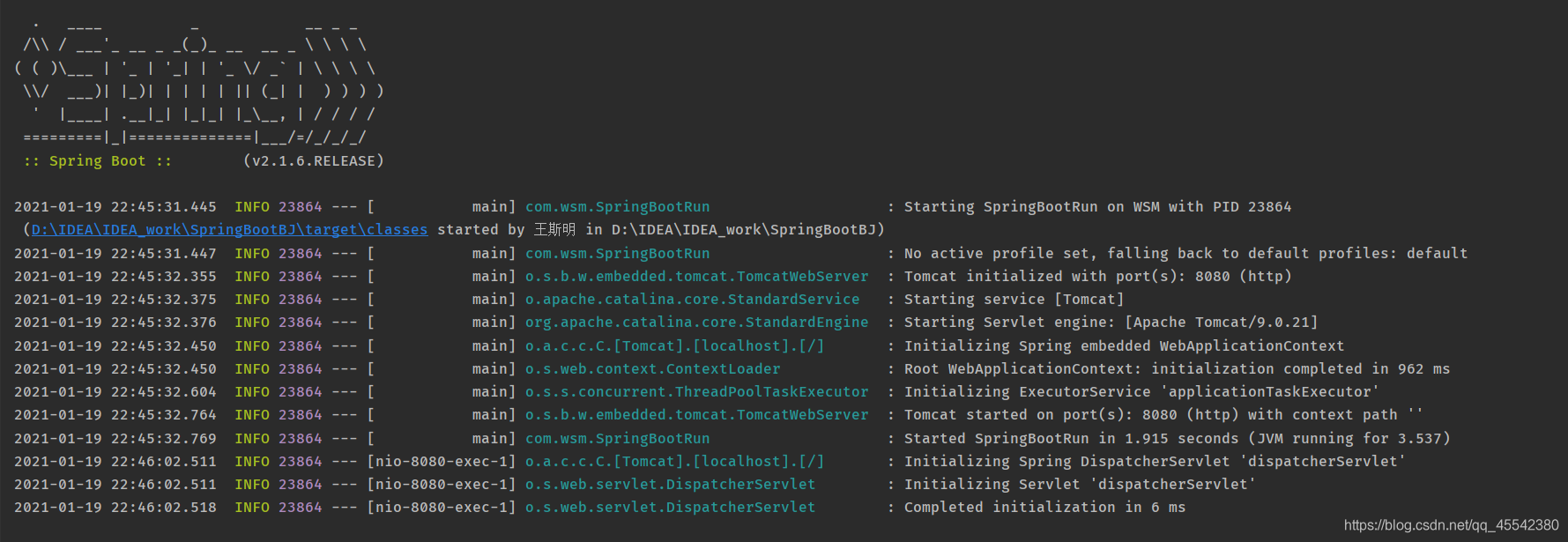Click 'Tomcat initialized with port(s): 8080 (http)'
Viewport: 1568px width, 542px height.
click(x=1097, y=277)
